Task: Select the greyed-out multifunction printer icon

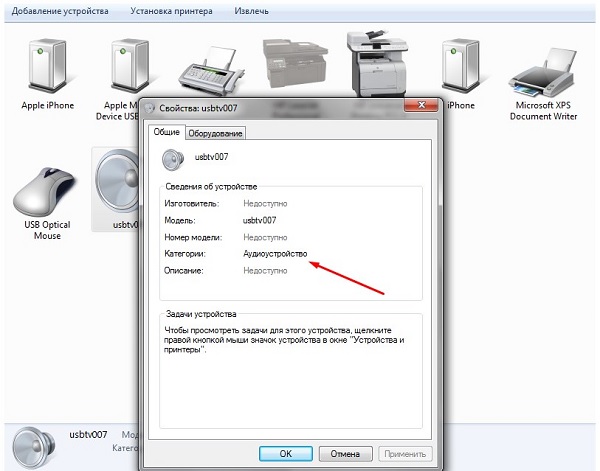Action: [x=295, y=63]
